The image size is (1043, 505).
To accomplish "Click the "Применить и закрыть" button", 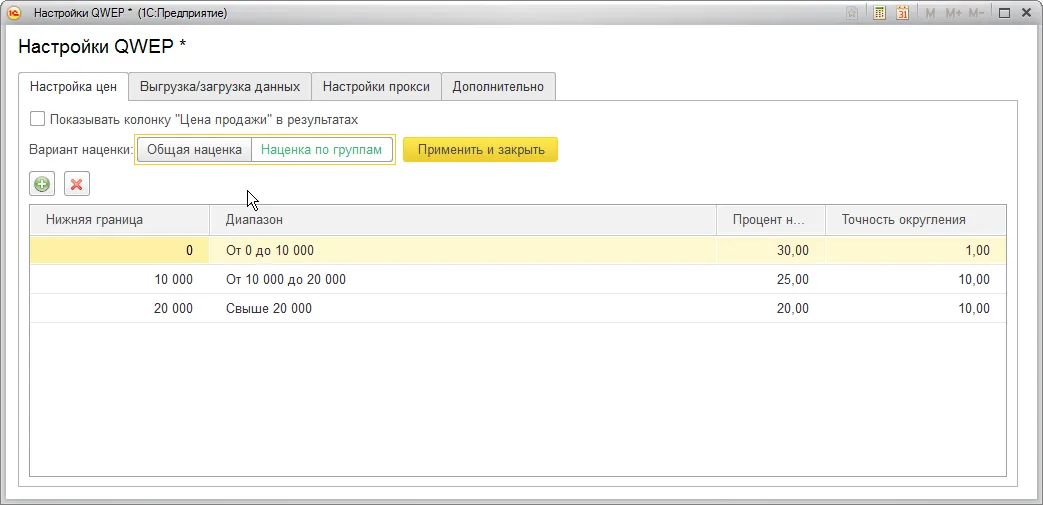I will pyautogui.click(x=480, y=150).
